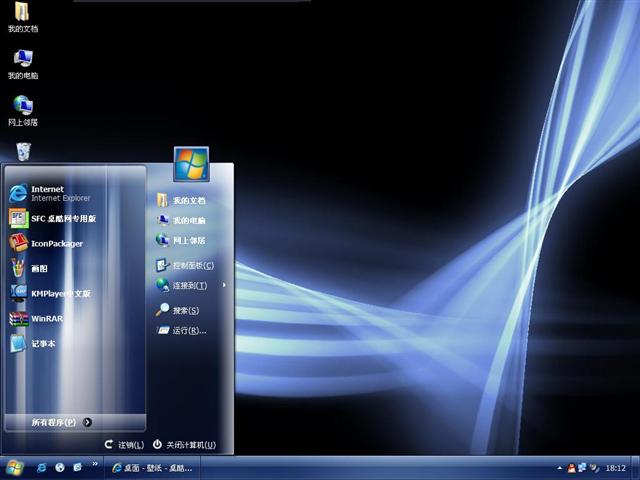
Task: Click the 注销(L) log off button
Action: click(x=124, y=444)
